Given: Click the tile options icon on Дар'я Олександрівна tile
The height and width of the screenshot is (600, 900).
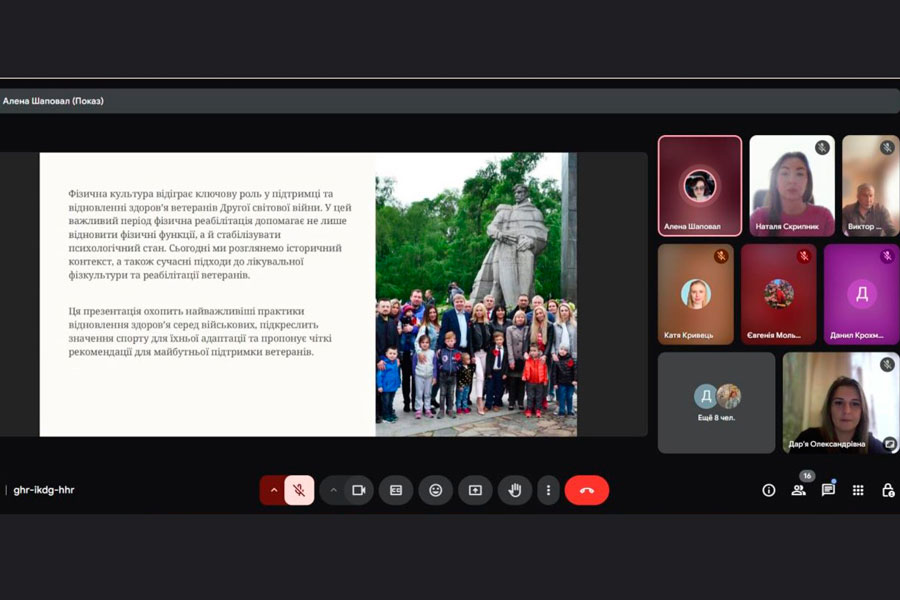Looking at the screenshot, I should 889,443.
